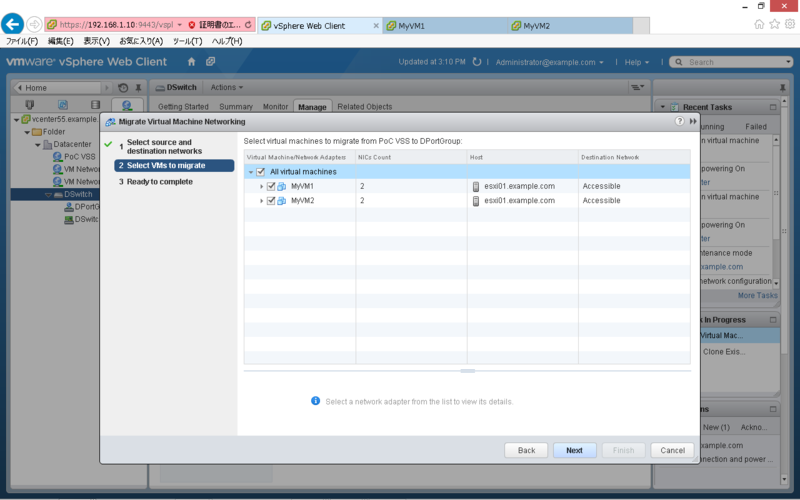Open the ファイル(F) menu

coord(22,41)
